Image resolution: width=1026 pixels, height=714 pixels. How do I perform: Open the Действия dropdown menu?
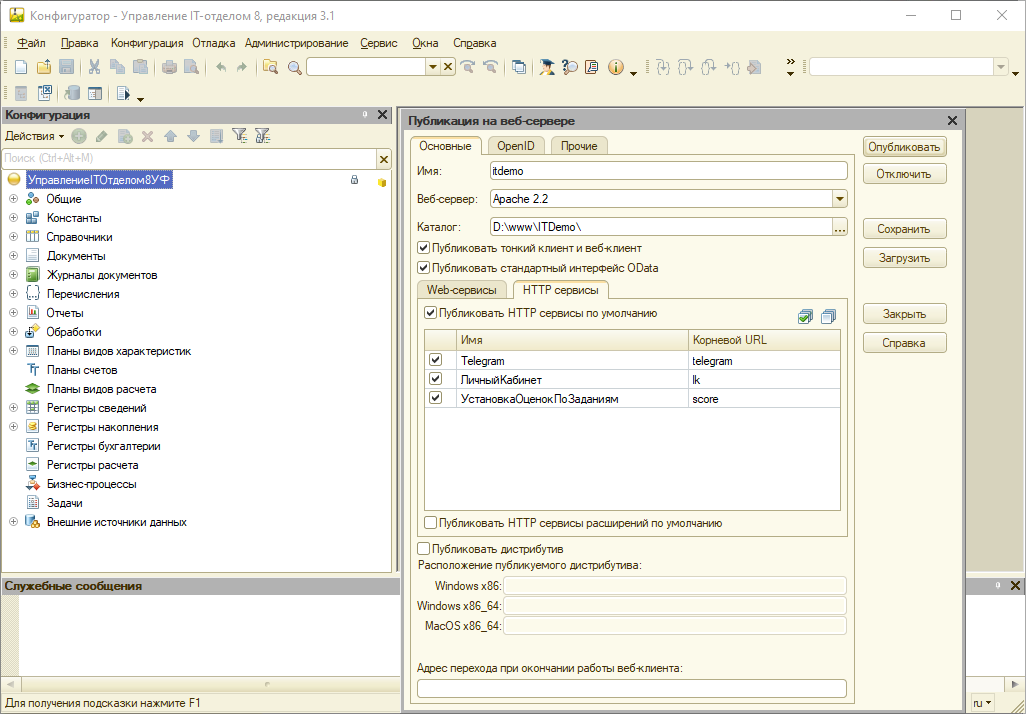pyautogui.click(x=34, y=135)
